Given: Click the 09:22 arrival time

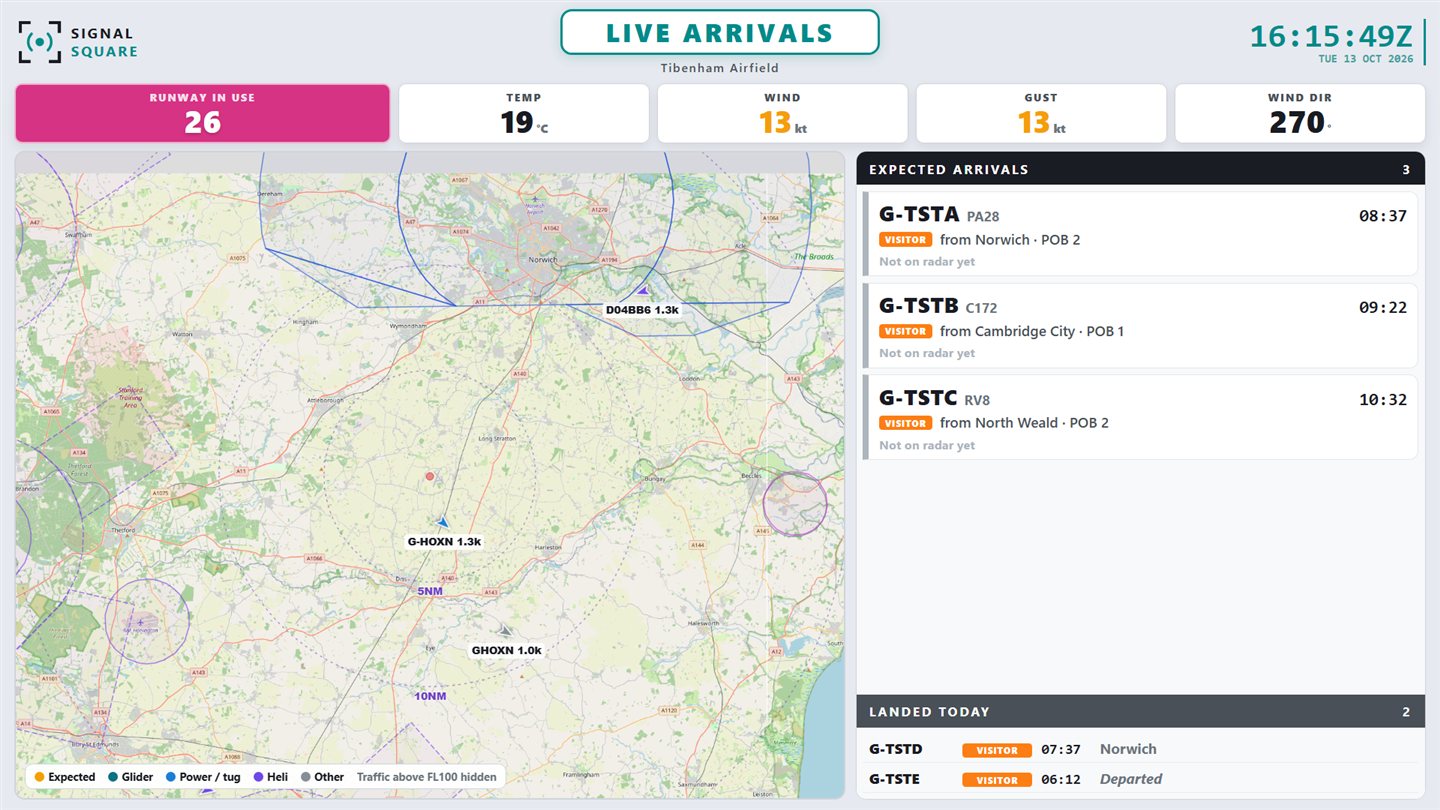Looking at the screenshot, I should click(x=1383, y=308).
